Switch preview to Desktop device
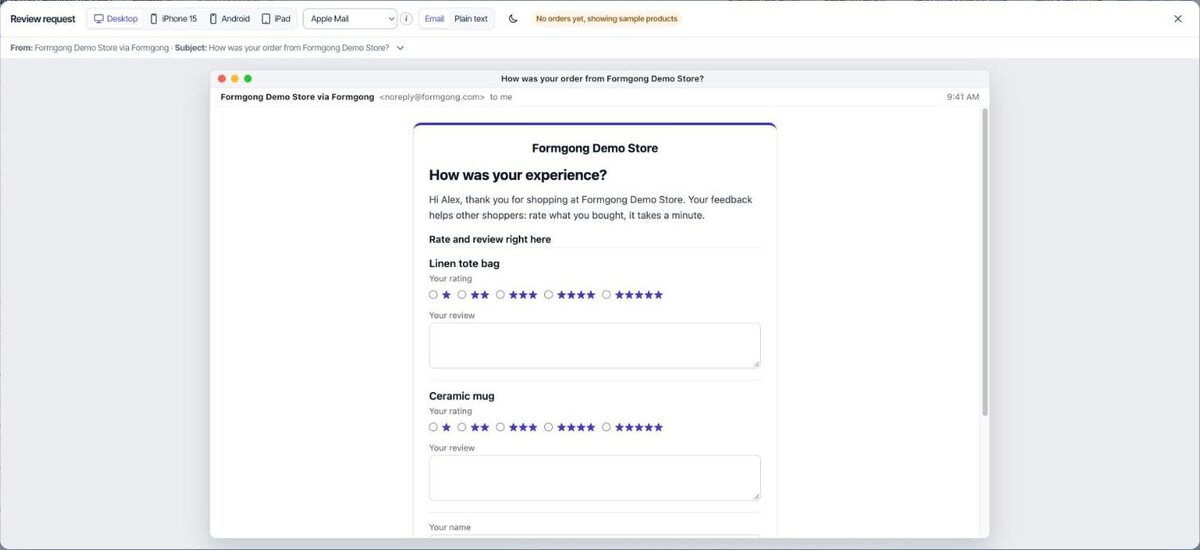Image resolution: width=1200 pixels, height=550 pixels. [116, 19]
